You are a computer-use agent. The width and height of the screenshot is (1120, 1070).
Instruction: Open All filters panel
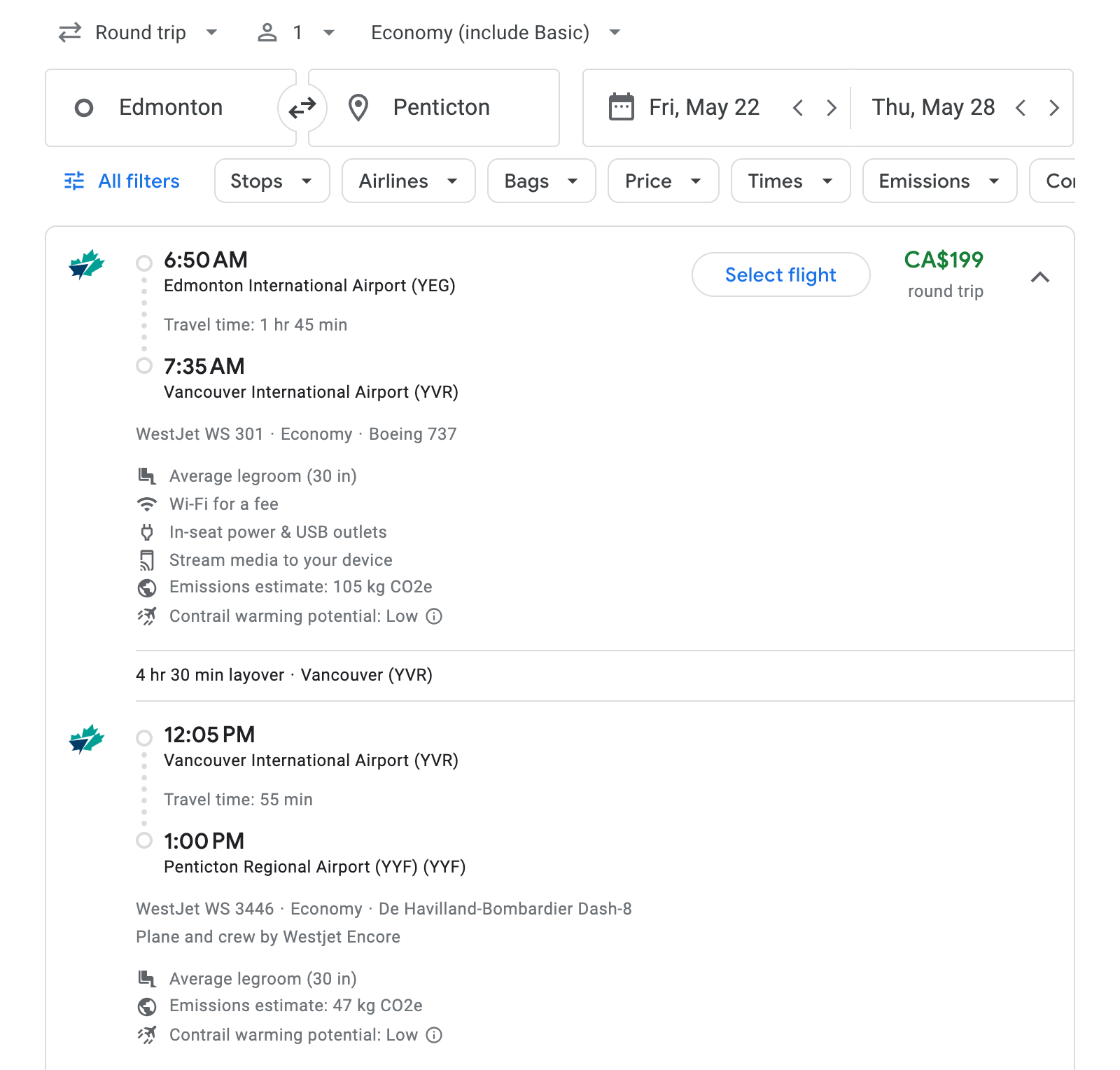(x=122, y=181)
